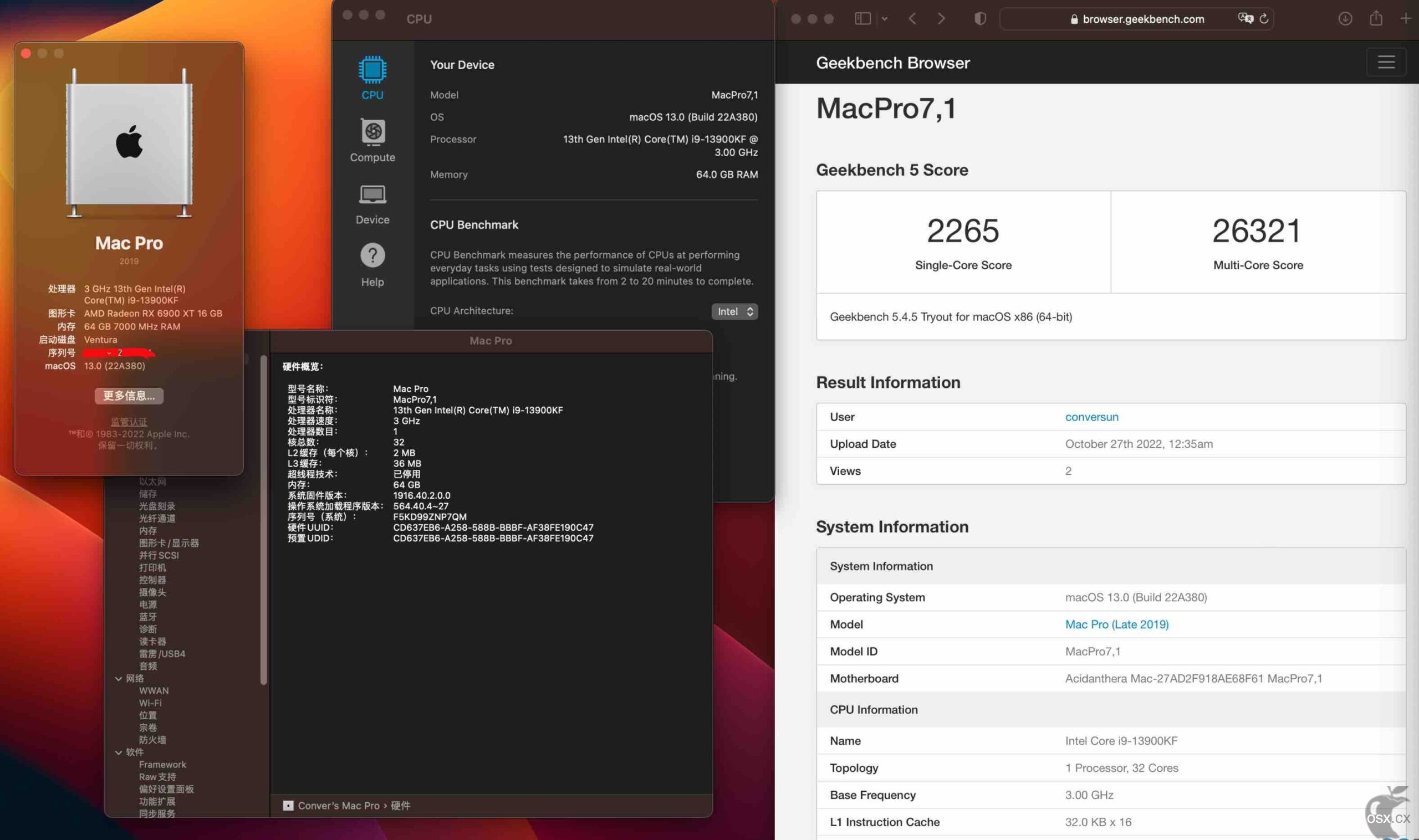Collapse the 软件 tree section

tap(119, 752)
